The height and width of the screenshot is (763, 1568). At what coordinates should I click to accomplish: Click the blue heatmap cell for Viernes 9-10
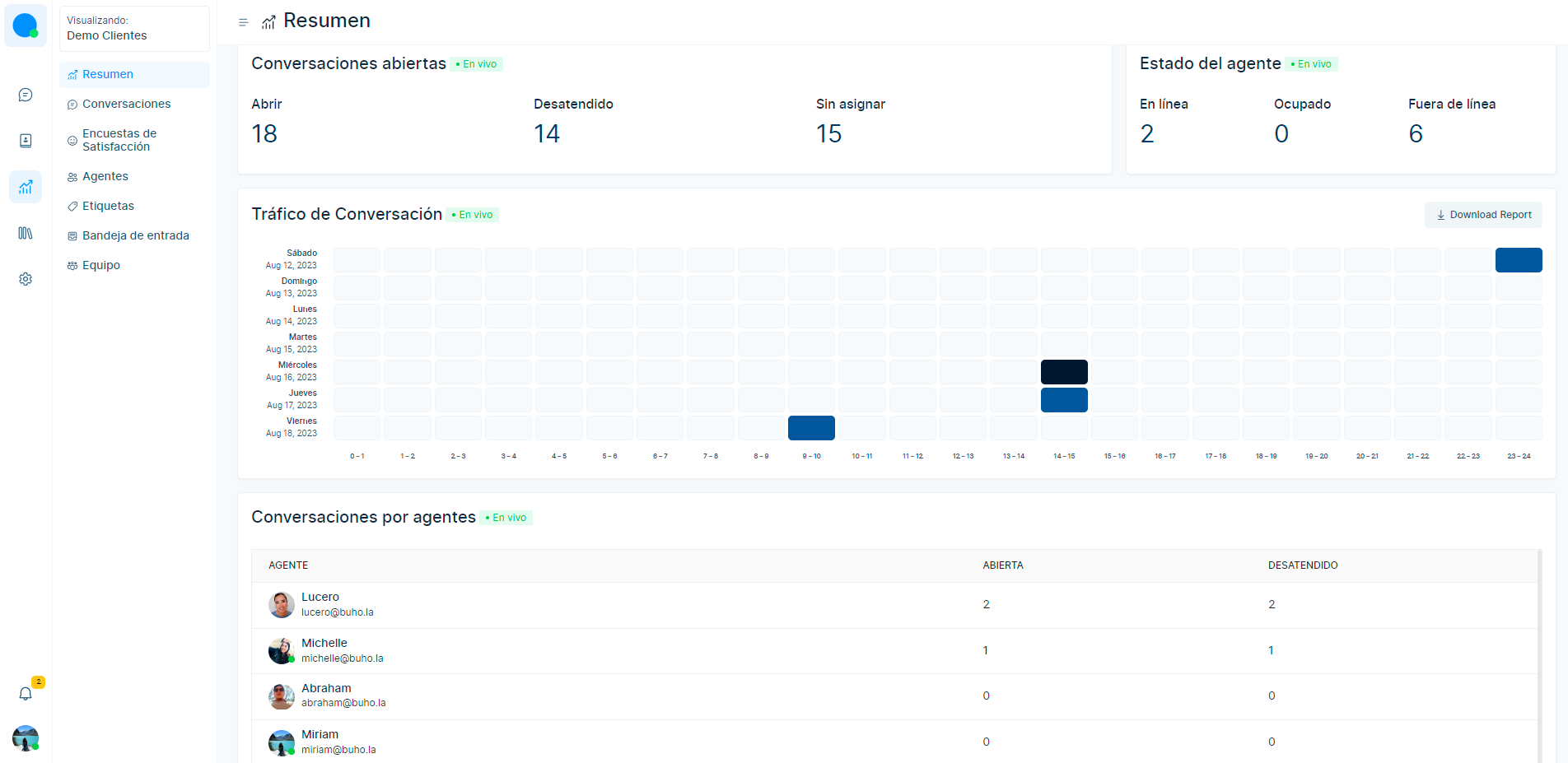(811, 428)
